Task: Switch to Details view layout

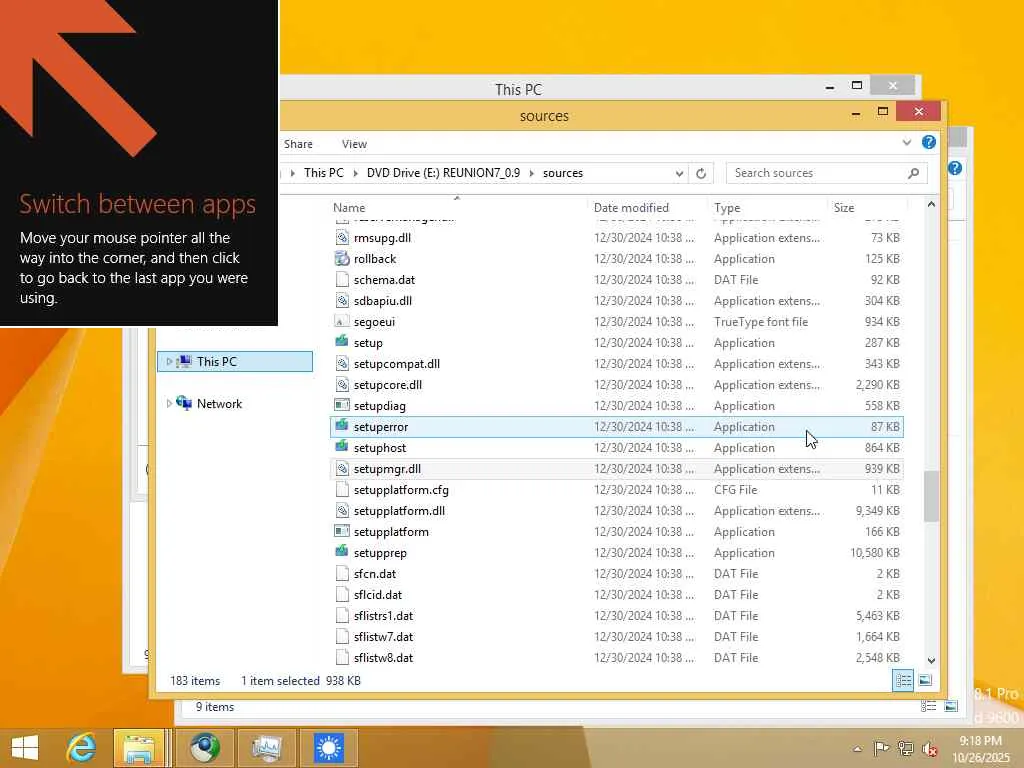Action: coord(903,680)
